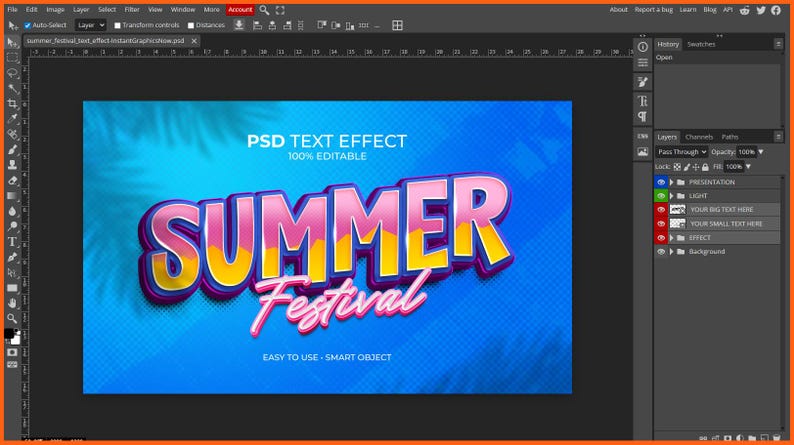Switch to the Channels tab
Viewport: 794px width, 445px height.
(699, 137)
